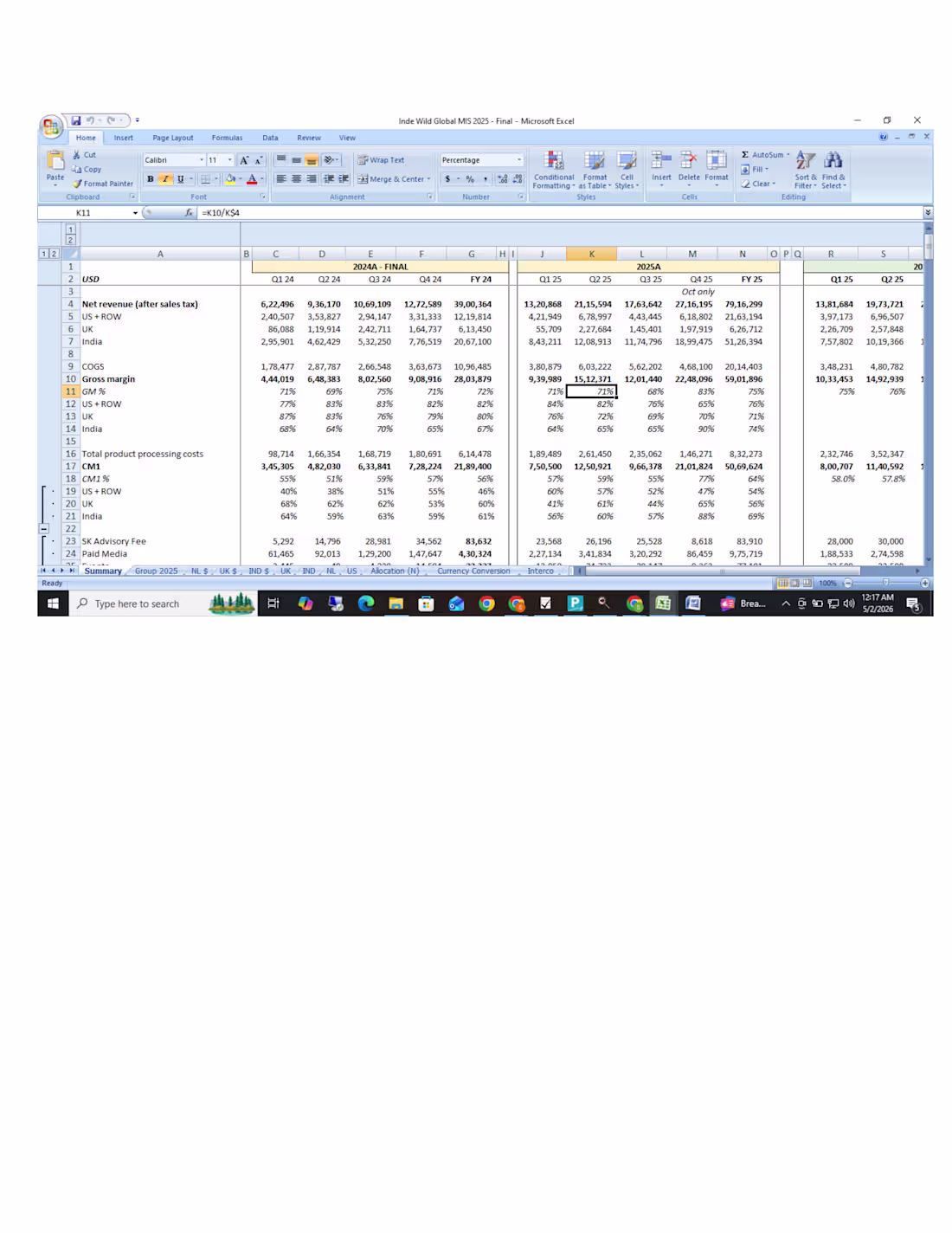Expand the Merge & Center dropdown arrow
This screenshot has height=1233, width=952.
point(428,179)
